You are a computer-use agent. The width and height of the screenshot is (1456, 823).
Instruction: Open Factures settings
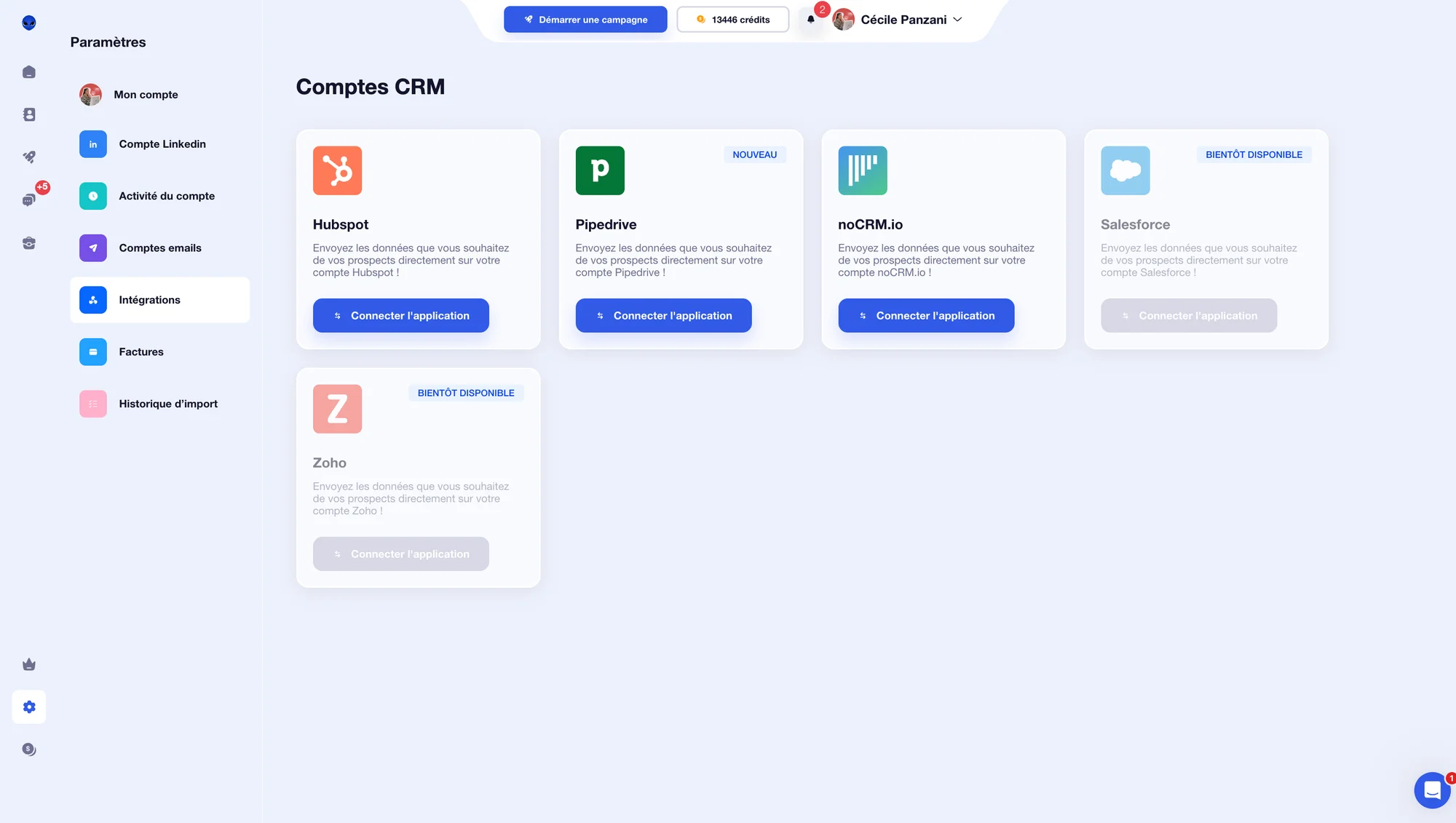[160, 352]
